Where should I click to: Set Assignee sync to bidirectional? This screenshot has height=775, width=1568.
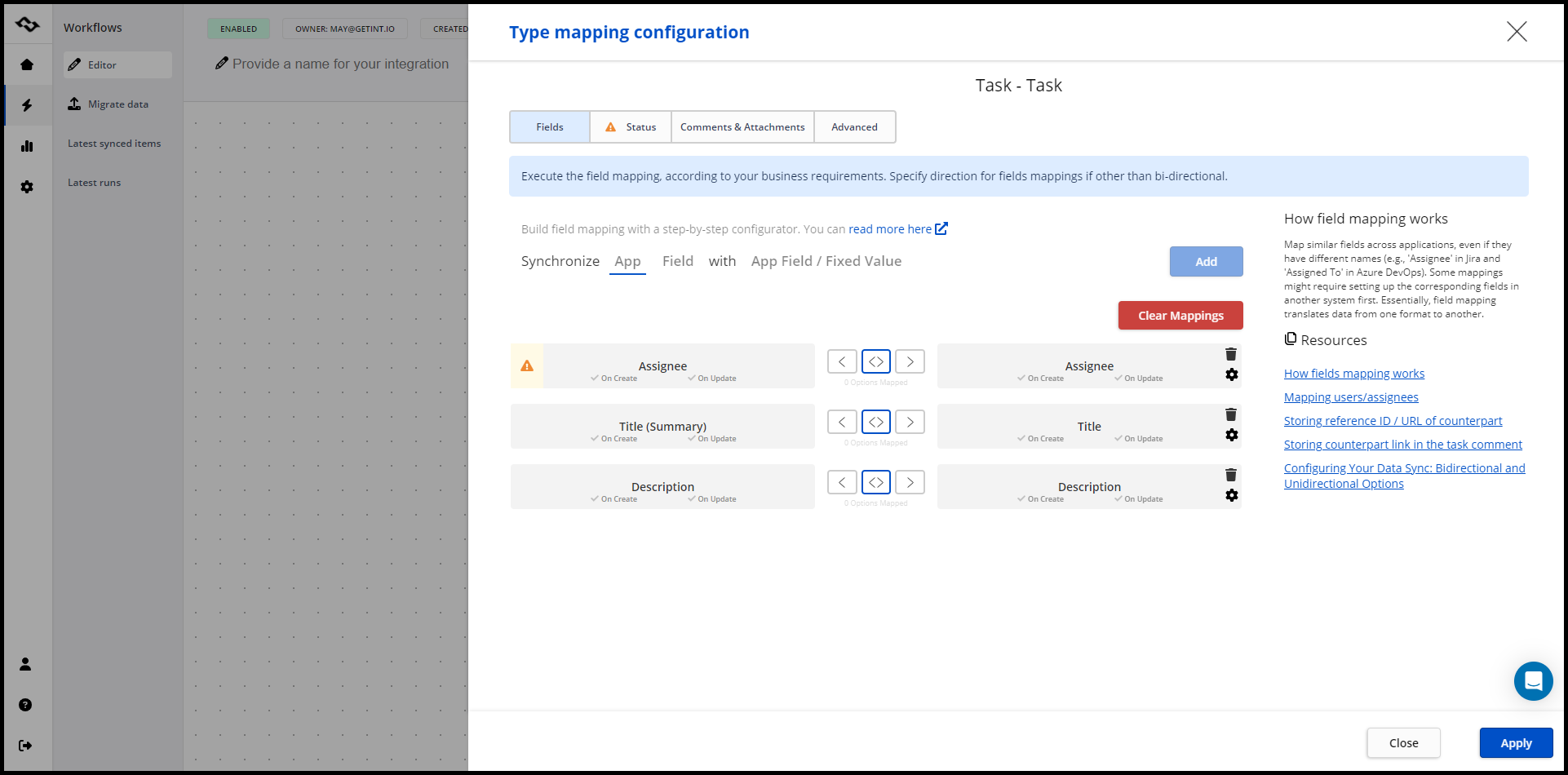click(x=875, y=361)
